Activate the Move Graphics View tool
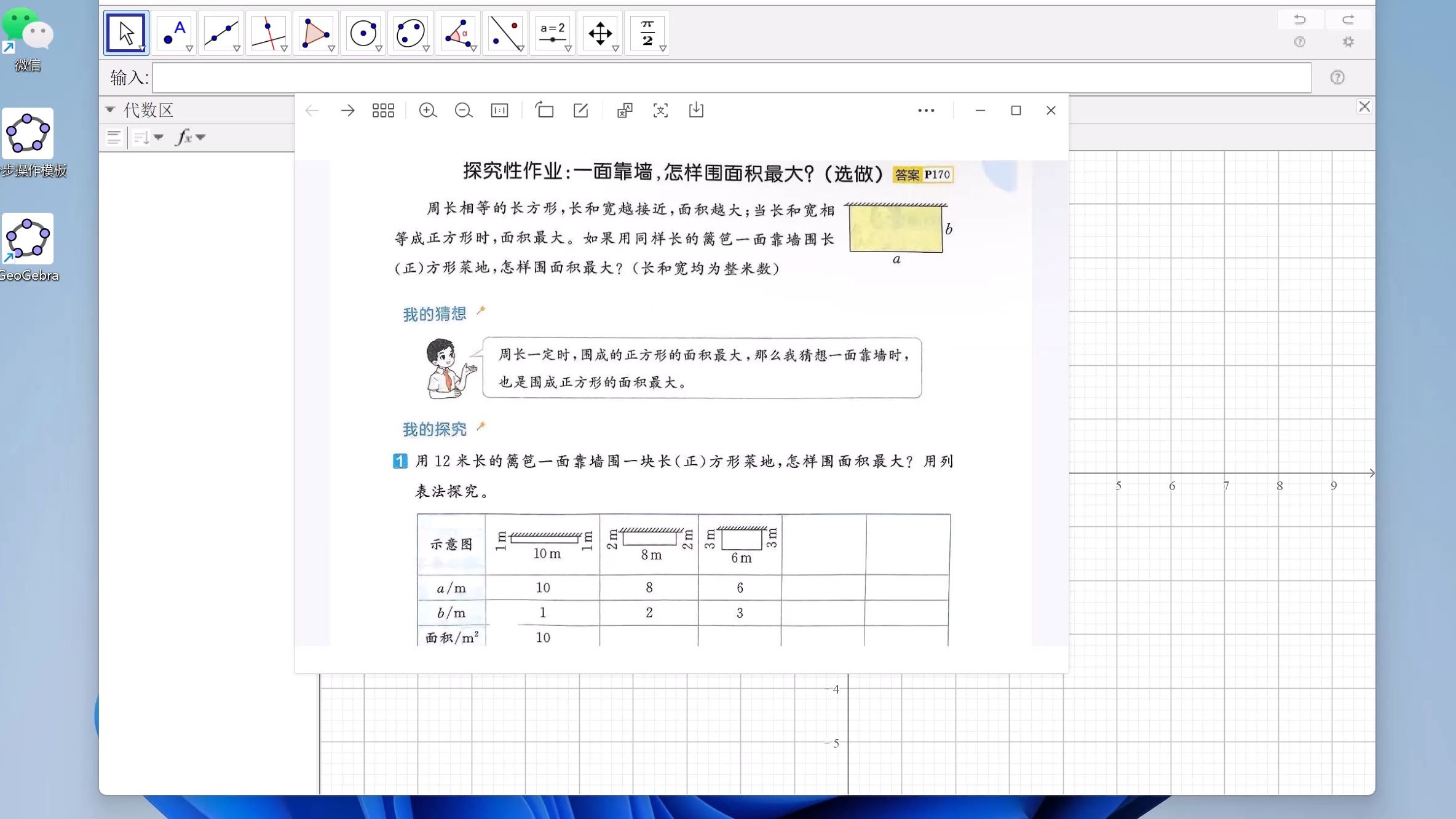Screen dimensions: 1456x819 (599, 32)
